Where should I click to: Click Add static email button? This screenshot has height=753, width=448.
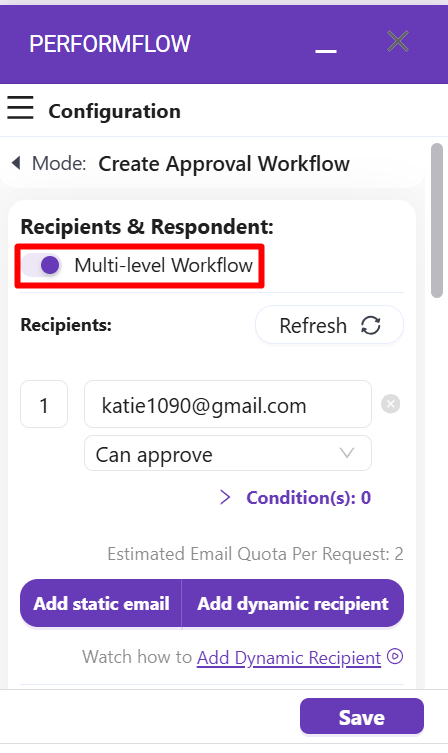point(101,604)
